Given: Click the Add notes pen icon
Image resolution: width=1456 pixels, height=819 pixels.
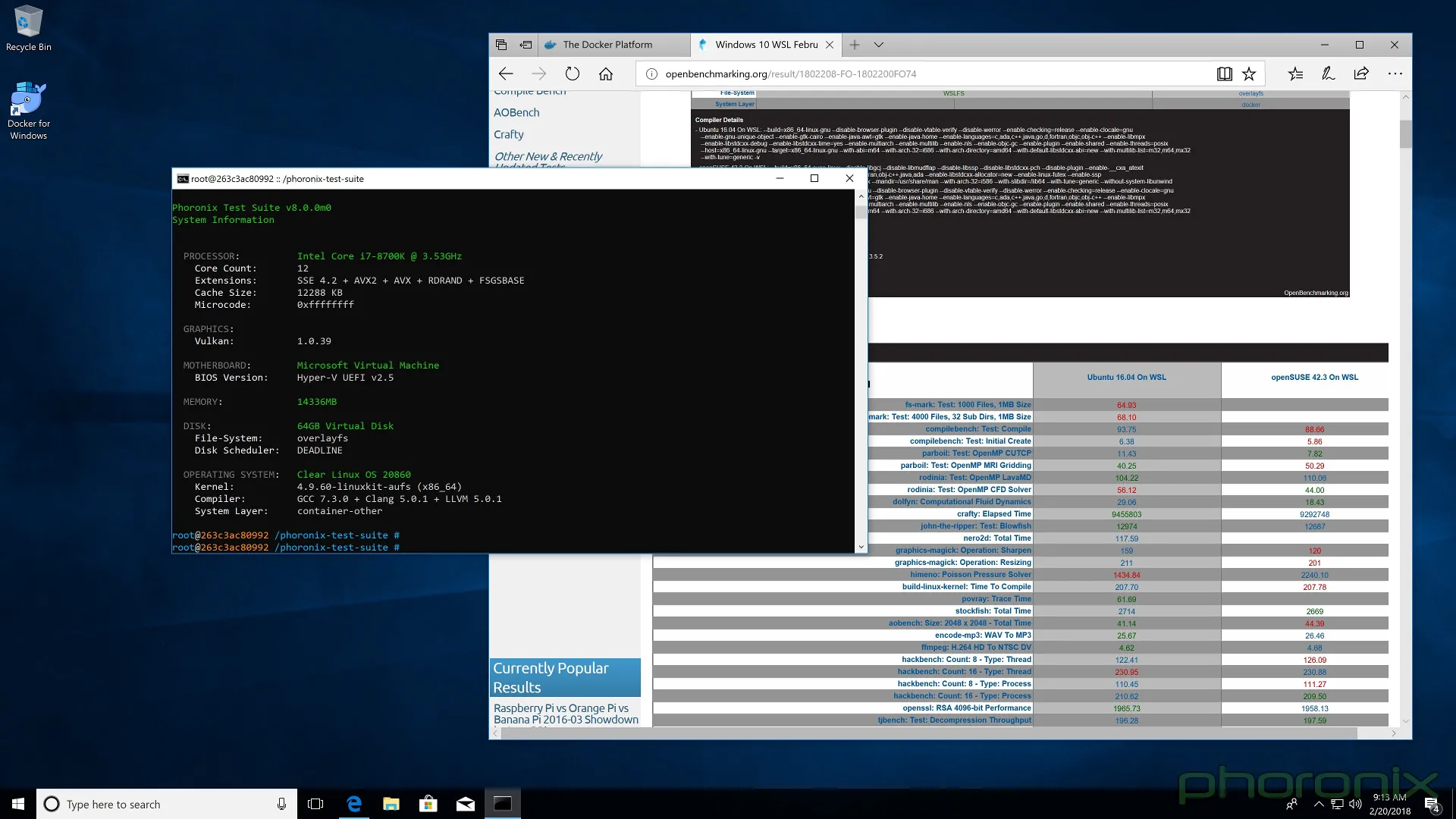Looking at the screenshot, I should [x=1328, y=74].
